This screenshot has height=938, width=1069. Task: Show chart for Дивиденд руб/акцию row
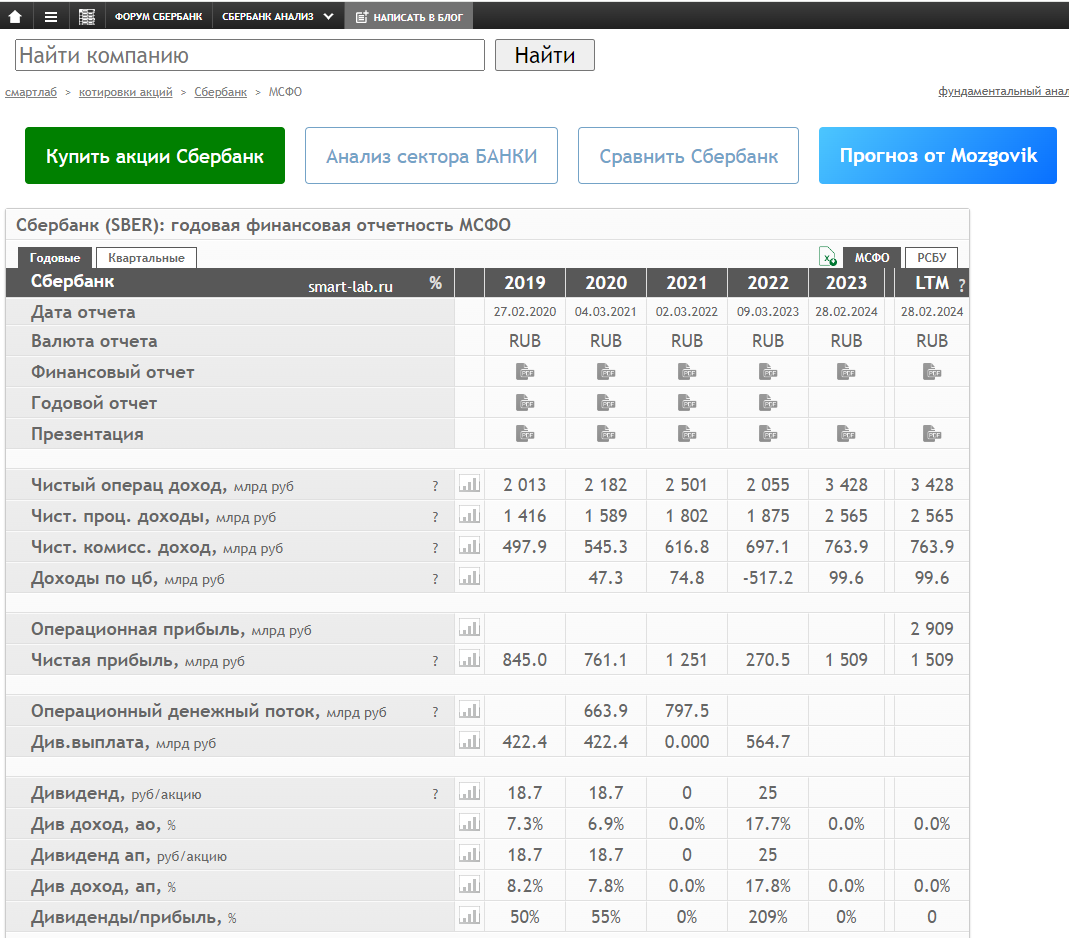(x=470, y=792)
